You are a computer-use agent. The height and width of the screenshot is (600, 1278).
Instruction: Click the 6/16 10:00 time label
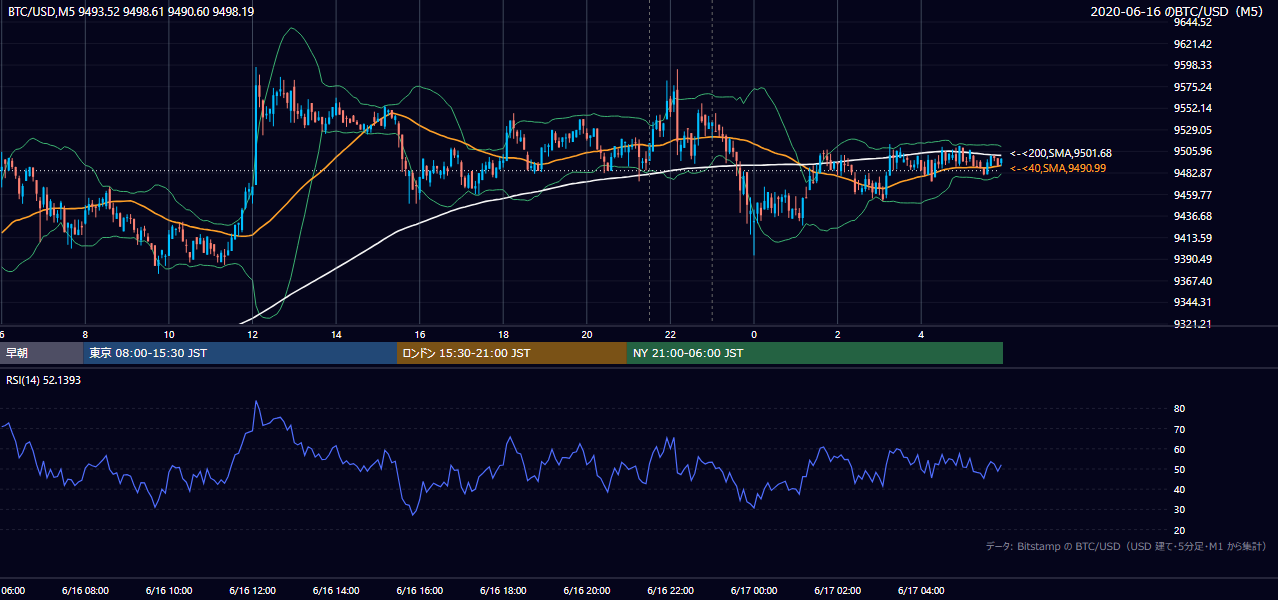pos(169,590)
